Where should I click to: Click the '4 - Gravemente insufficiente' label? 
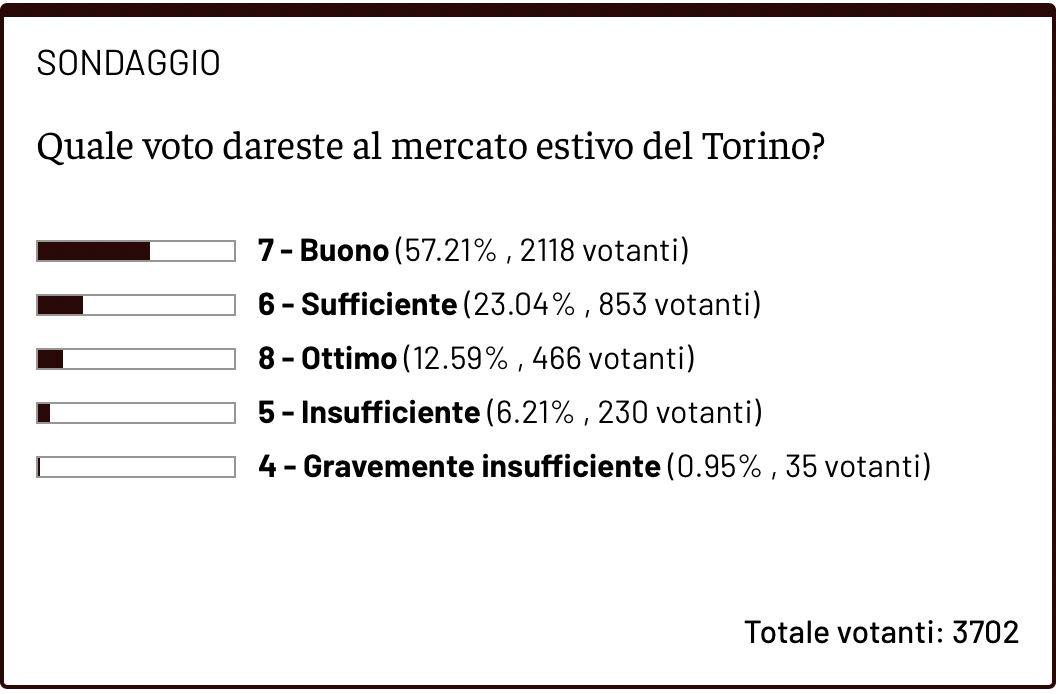point(459,466)
